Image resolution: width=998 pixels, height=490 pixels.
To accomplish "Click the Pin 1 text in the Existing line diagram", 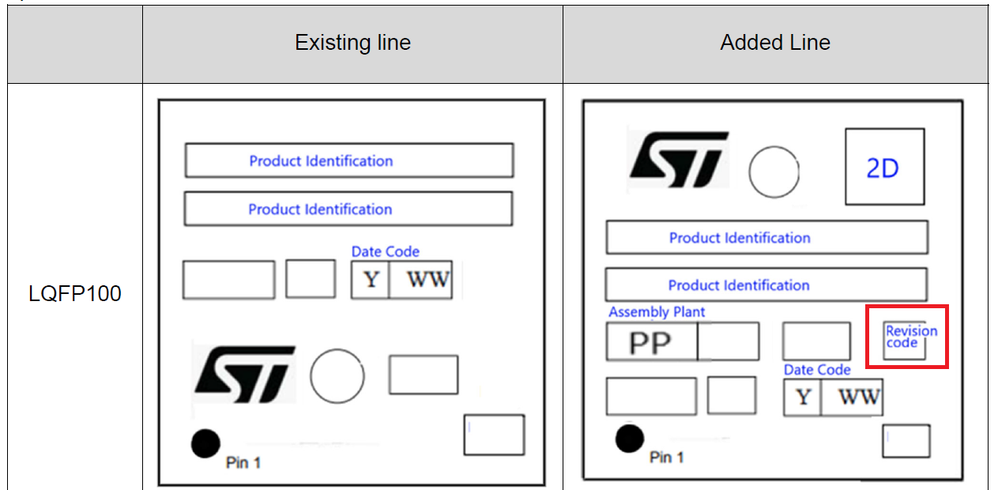I will [243, 463].
